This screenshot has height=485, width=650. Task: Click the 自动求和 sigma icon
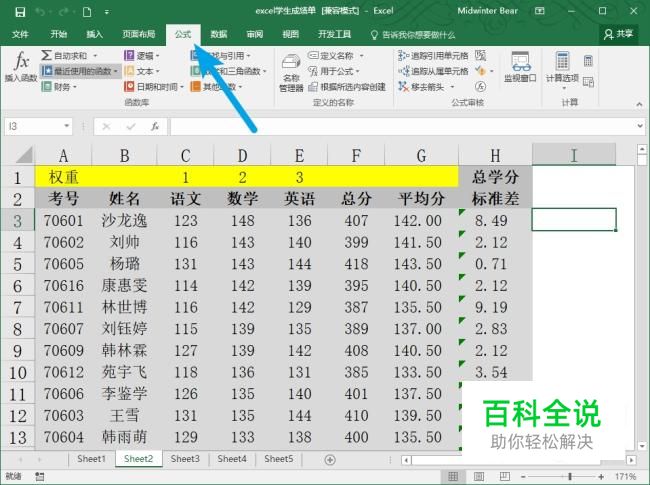pyautogui.click(x=46, y=55)
